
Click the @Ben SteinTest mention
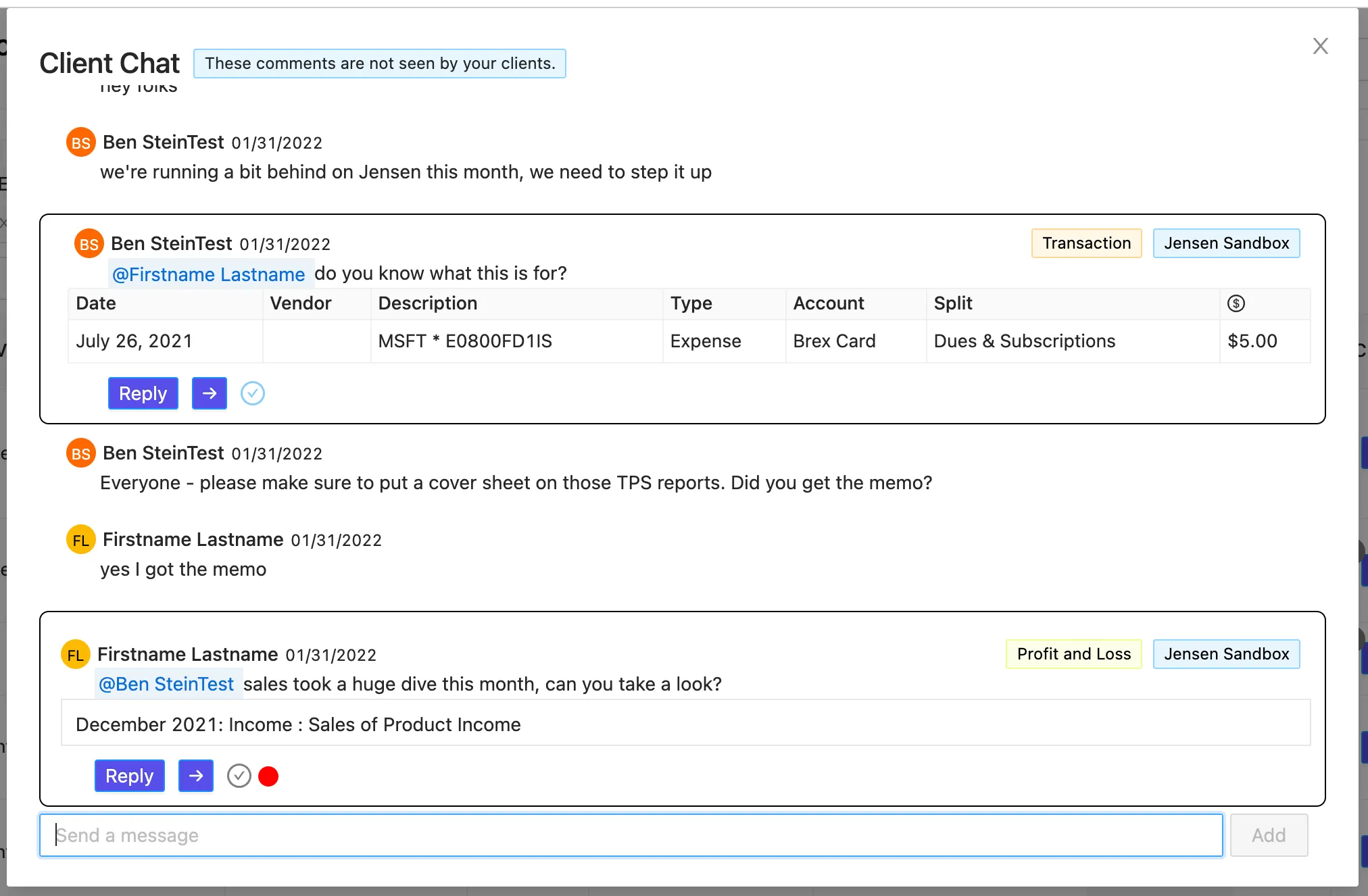coord(167,684)
